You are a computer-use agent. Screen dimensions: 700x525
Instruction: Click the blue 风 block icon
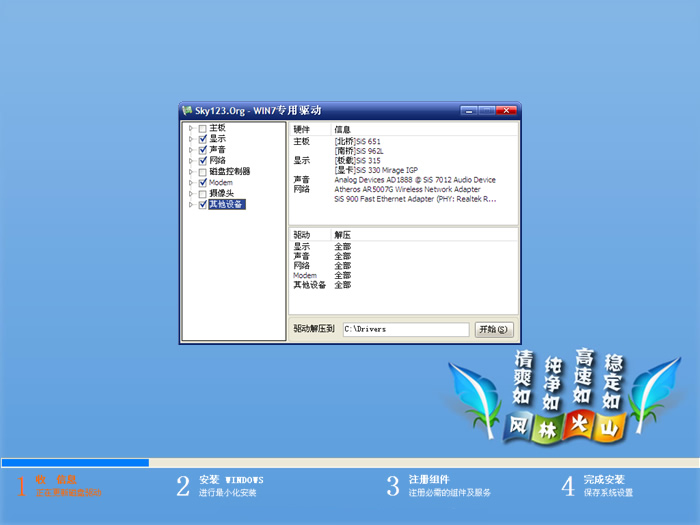518,427
